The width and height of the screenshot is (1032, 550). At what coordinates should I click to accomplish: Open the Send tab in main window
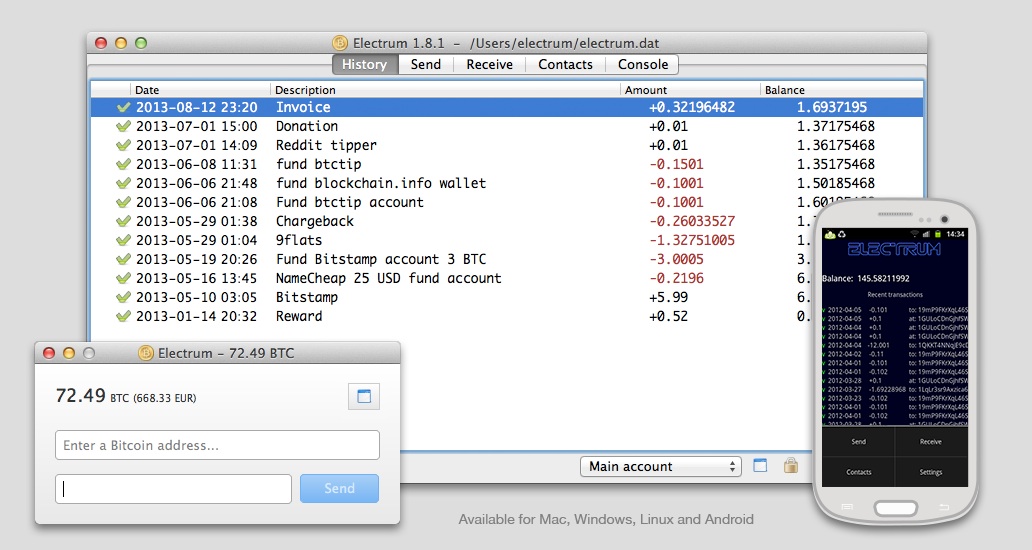(426, 64)
